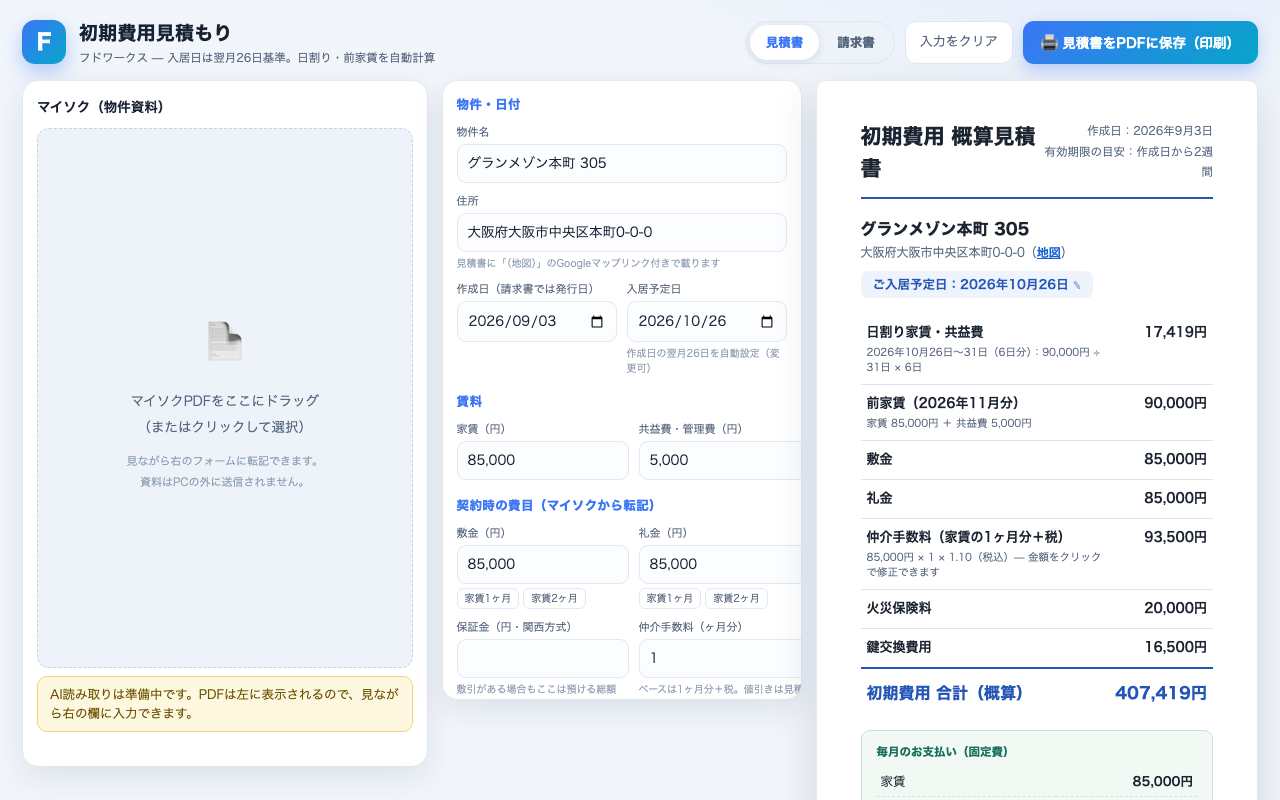Click 見積書をPDFに保存（印刷） button
This screenshot has height=800, width=1280.
pyautogui.click(x=1140, y=43)
